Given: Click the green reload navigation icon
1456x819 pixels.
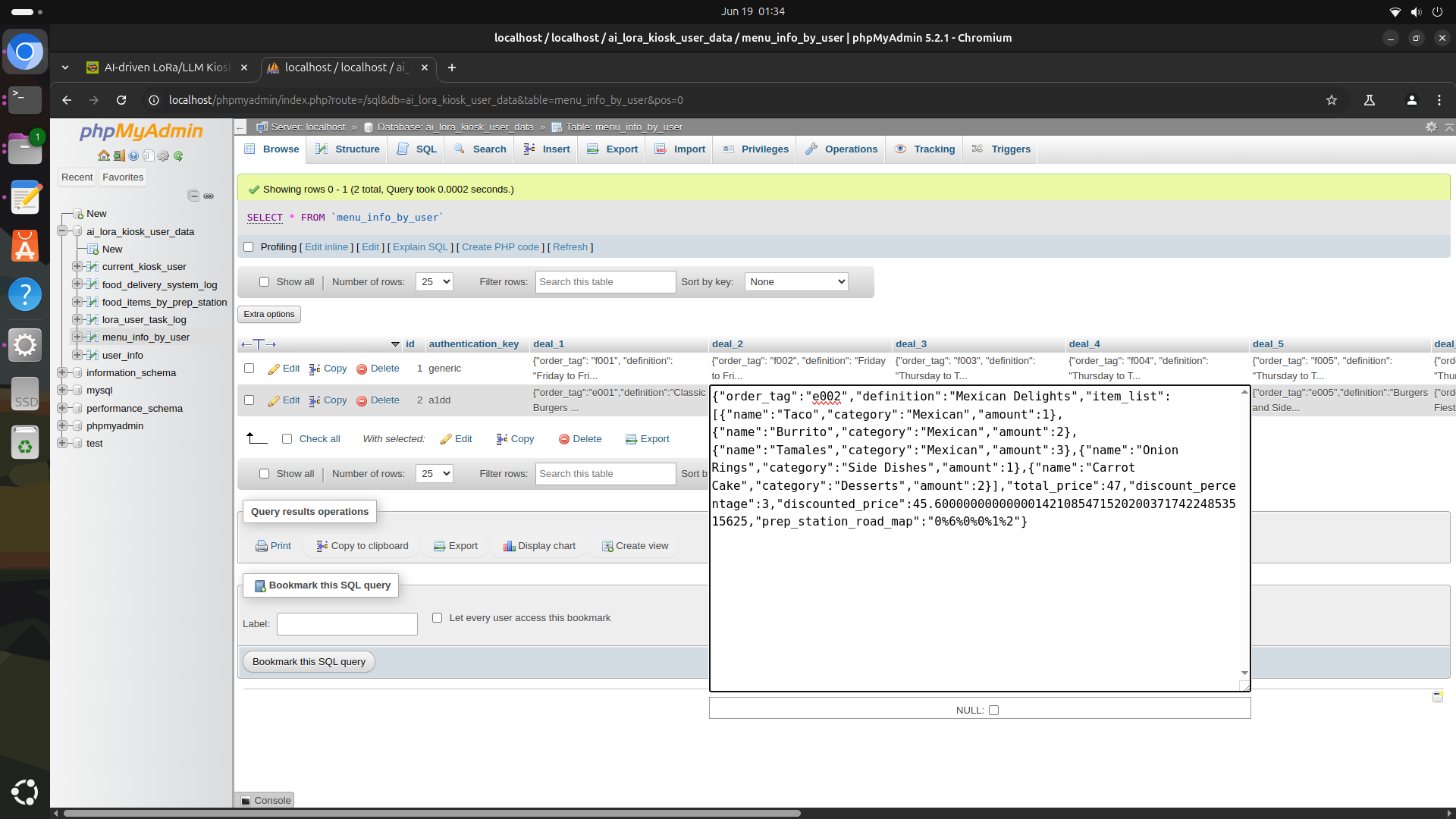Looking at the screenshot, I should (x=178, y=155).
